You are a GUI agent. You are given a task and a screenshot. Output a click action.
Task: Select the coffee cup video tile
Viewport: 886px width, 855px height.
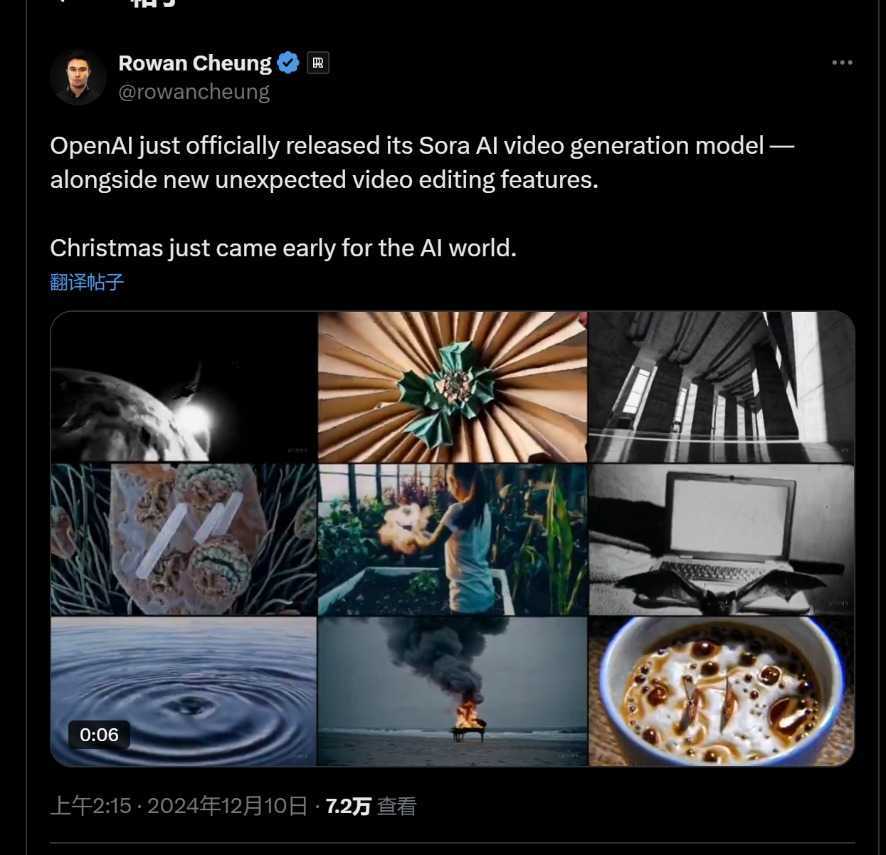pyautogui.click(x=721, y=691)
